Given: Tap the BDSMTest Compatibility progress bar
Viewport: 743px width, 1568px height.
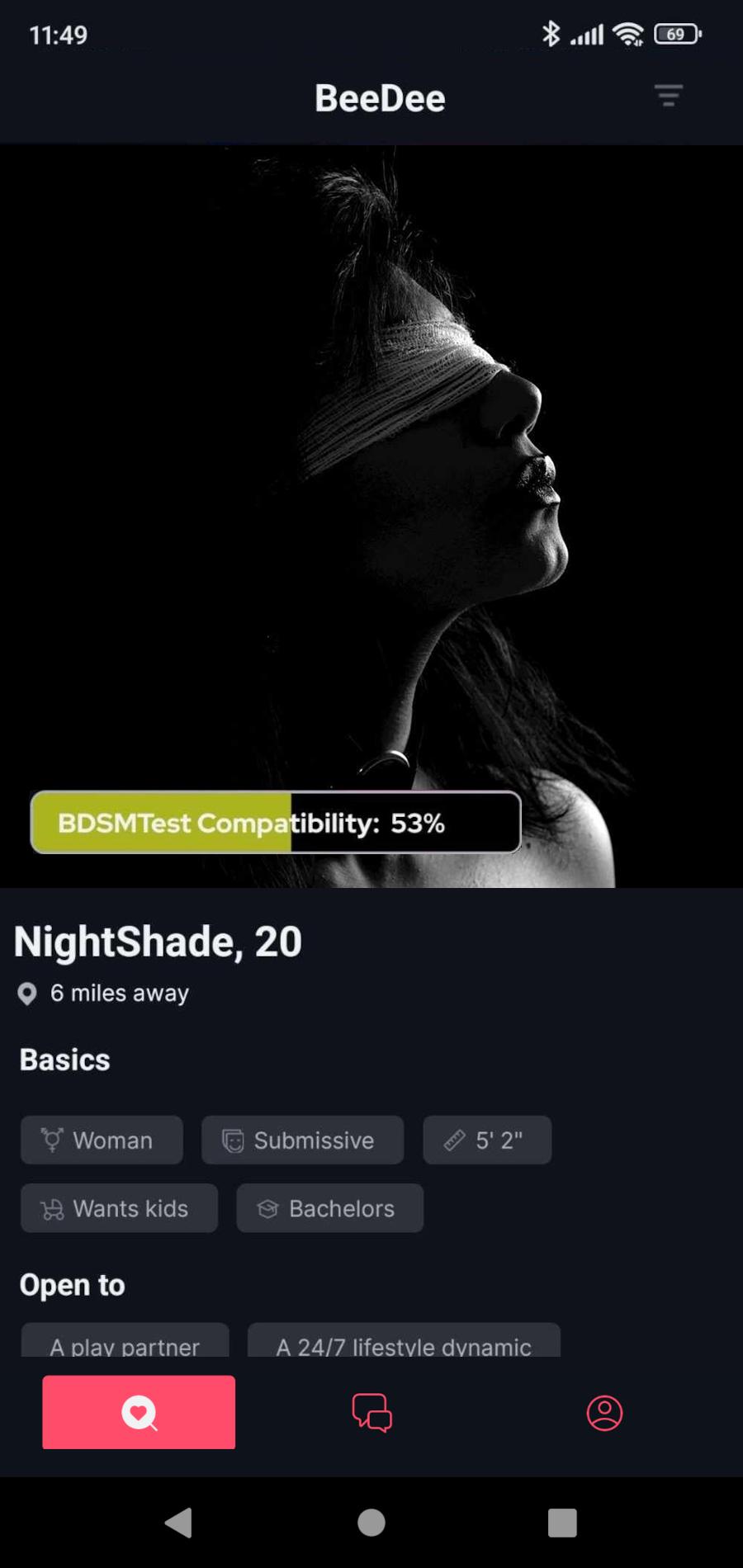Looking at the screenshot, I should coord(276,822).
